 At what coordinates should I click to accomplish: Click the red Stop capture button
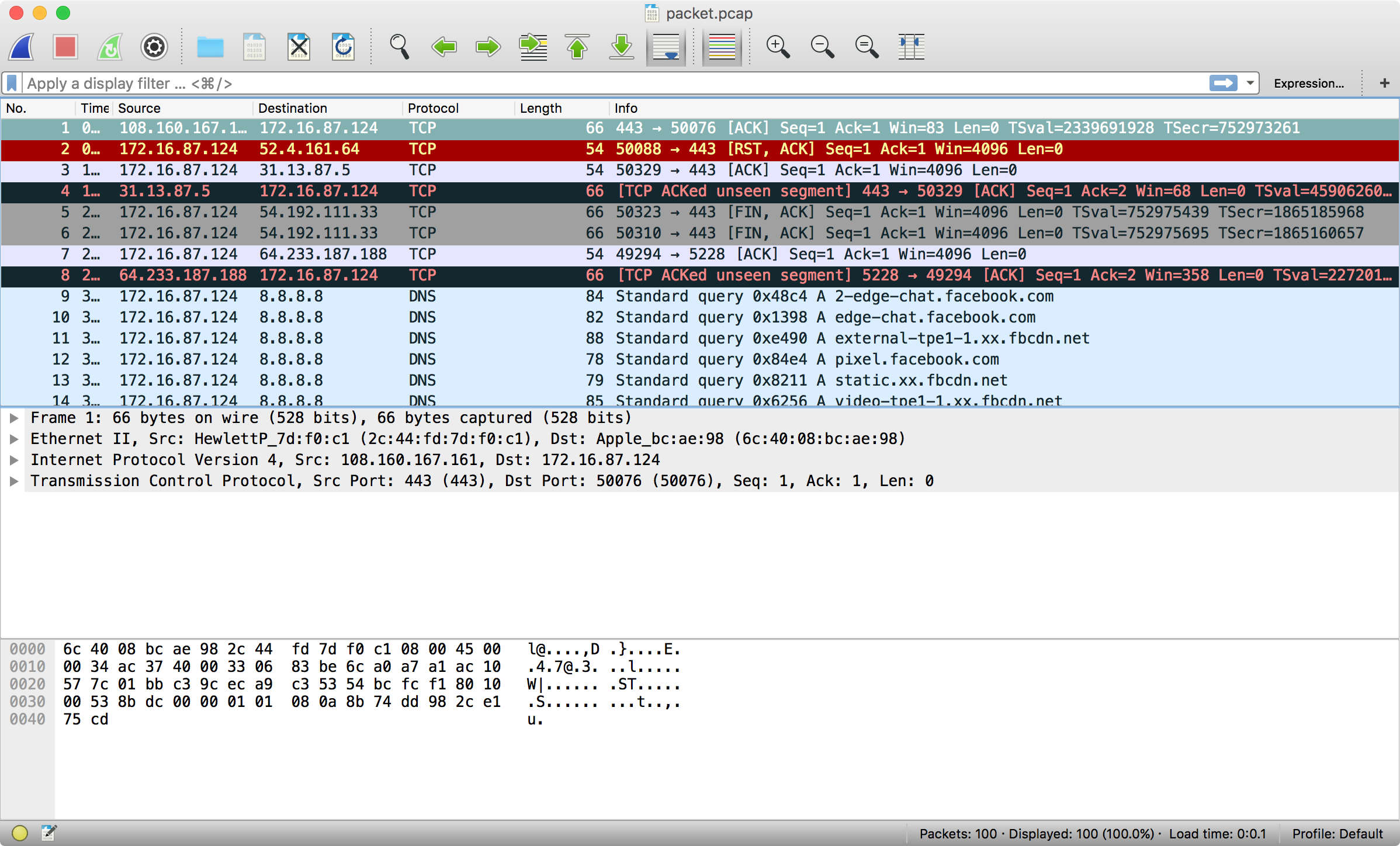click(65, 47)
